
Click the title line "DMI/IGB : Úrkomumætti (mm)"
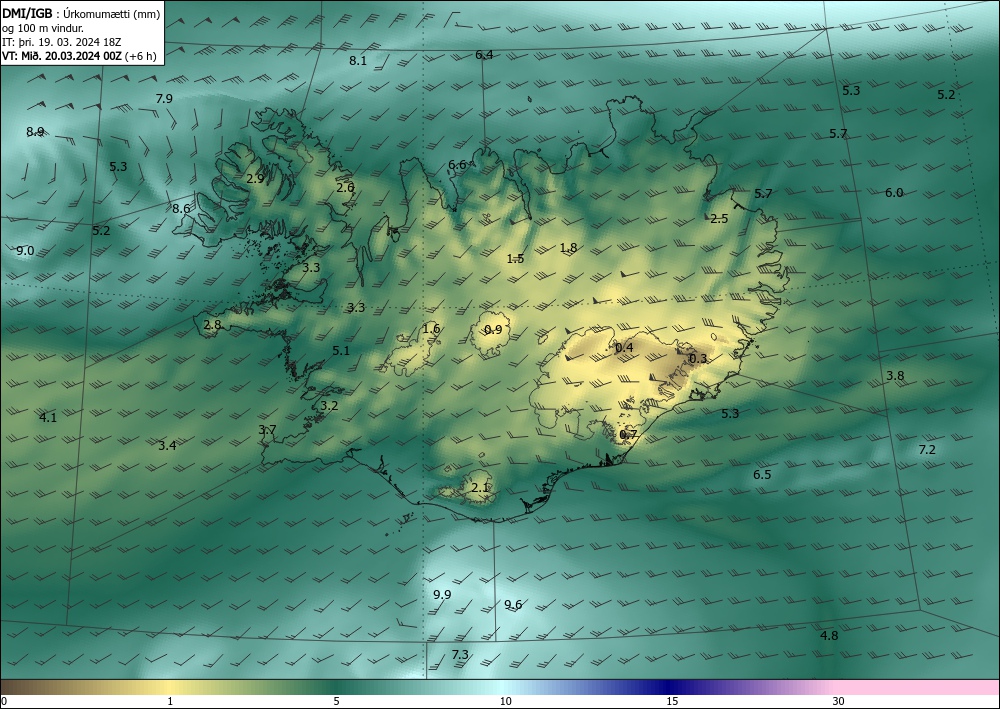pyautogui.click(x=81, y=13)
